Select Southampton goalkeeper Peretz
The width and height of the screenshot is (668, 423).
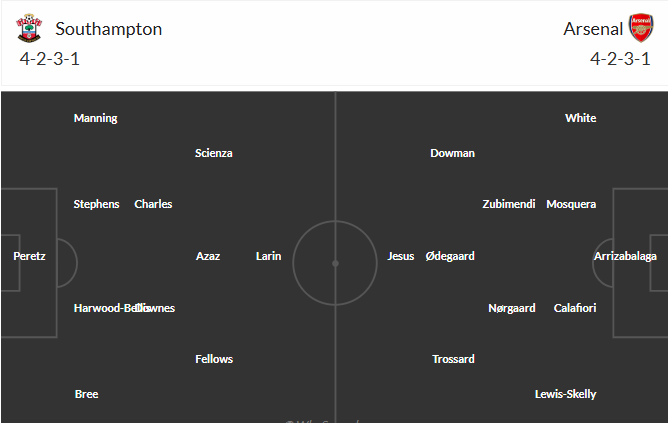pyautogui.click(x=29, y=256)
